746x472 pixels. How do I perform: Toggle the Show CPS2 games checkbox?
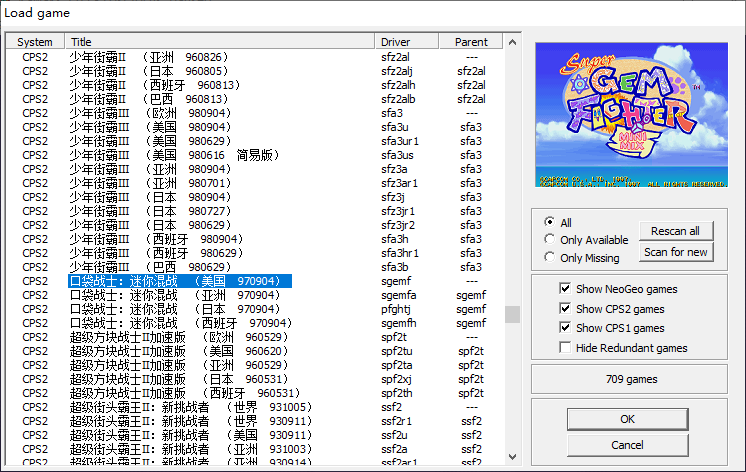(566, 309)
